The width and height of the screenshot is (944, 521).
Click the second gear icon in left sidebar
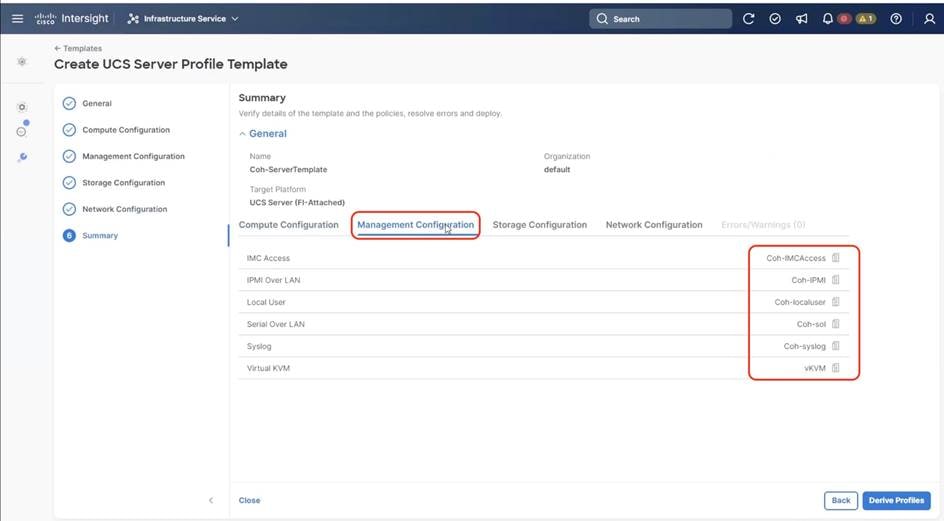[x=22, y=107]
